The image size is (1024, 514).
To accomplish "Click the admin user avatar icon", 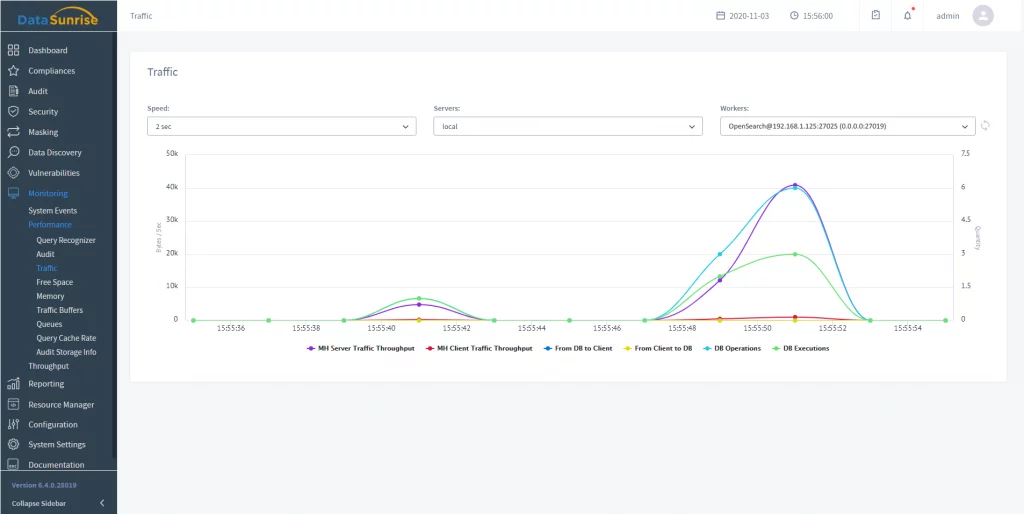I will coord(983,16).
